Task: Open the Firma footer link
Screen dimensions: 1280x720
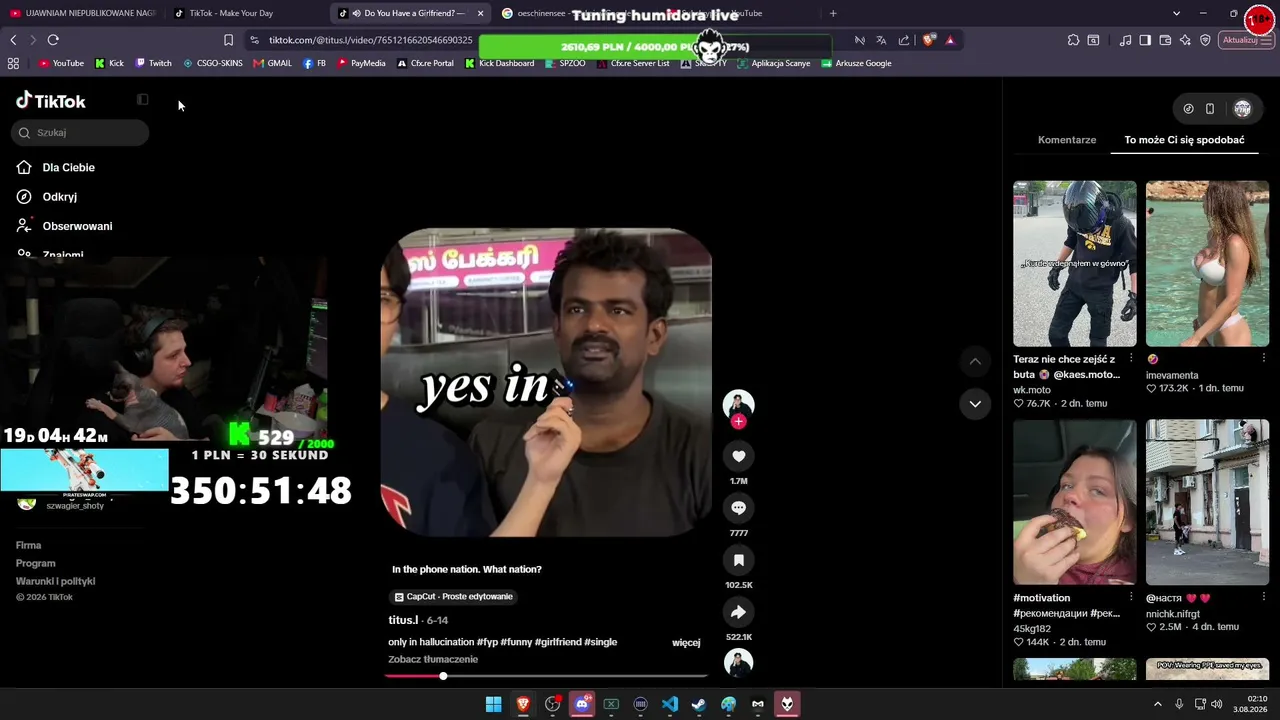Action: [28, 546]
